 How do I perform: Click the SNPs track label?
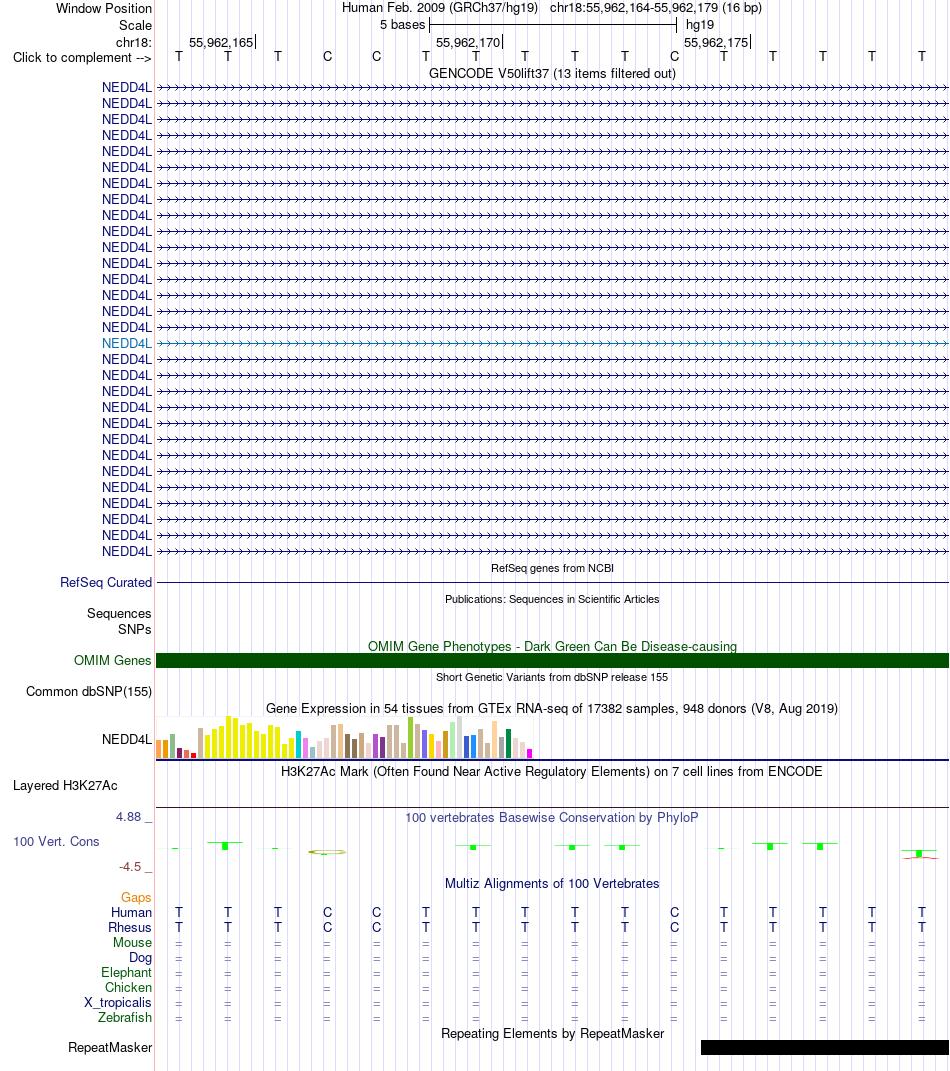coord(135,629)
